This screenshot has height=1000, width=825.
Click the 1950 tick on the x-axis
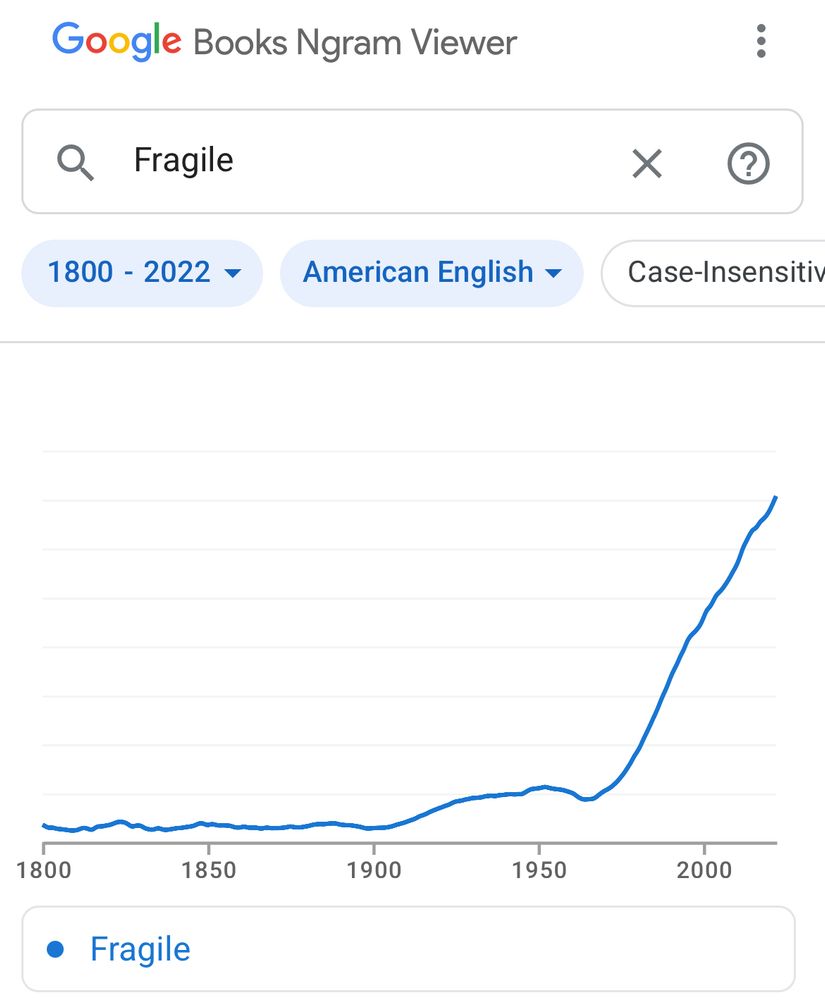pos(539,869)
